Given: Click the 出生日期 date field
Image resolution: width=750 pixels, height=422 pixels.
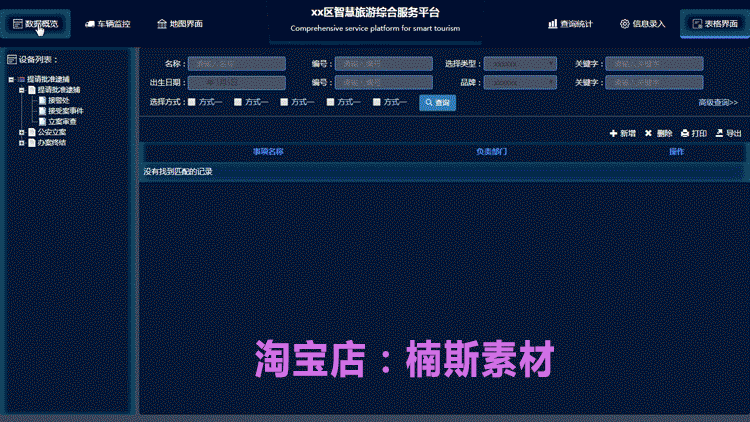Looking at the screenshot, I should tap(237, 83).
